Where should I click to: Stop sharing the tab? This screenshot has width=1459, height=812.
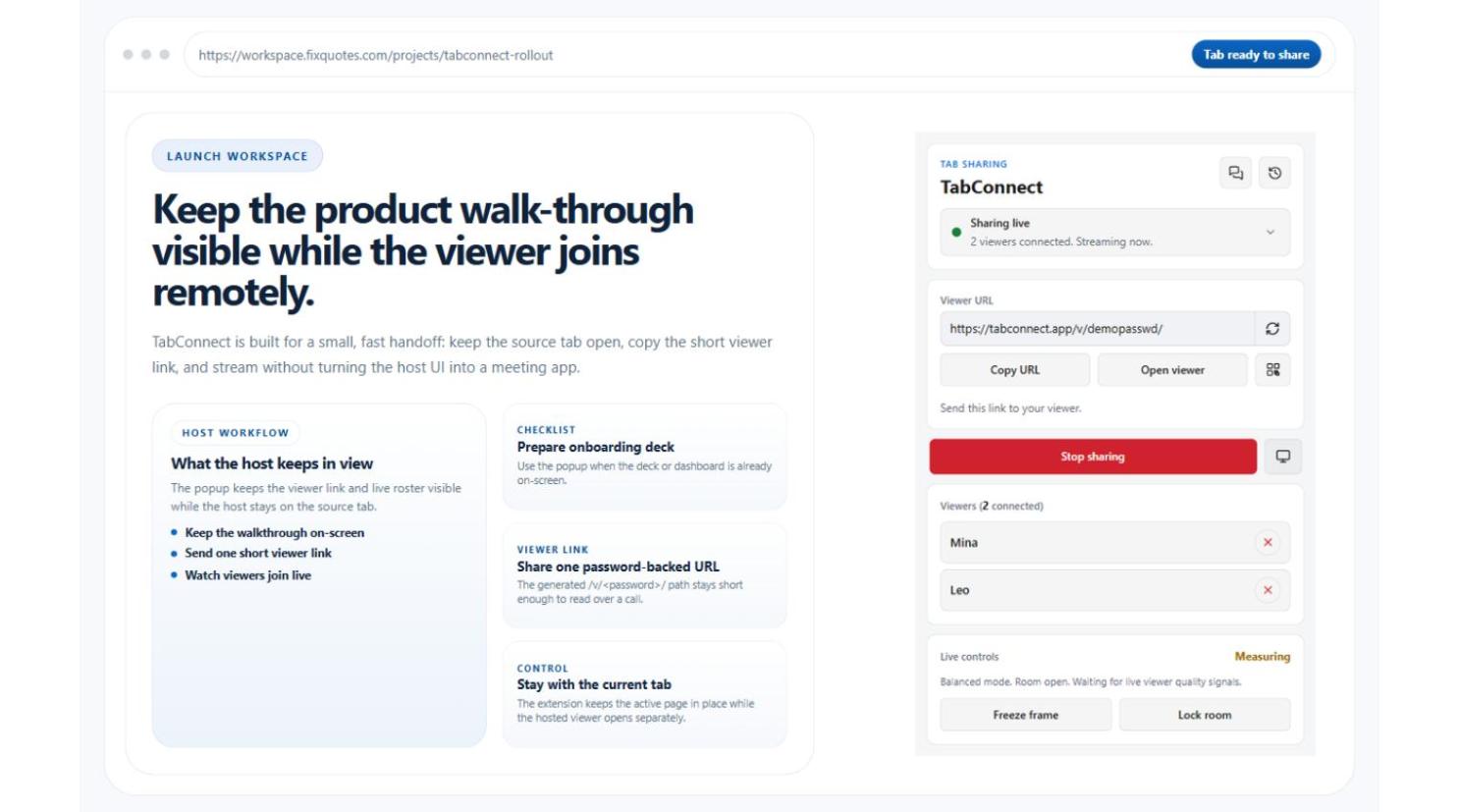(x=1093, y=457)
